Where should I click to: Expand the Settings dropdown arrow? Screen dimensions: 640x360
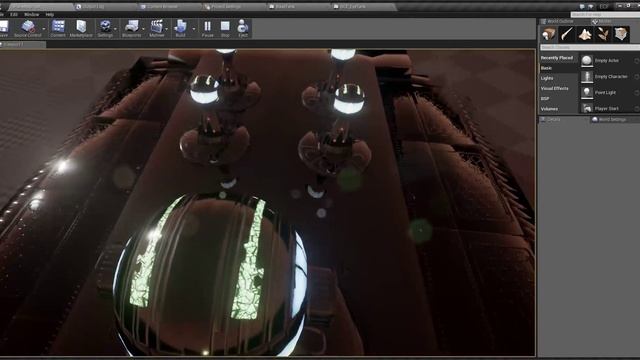[115, 29]
